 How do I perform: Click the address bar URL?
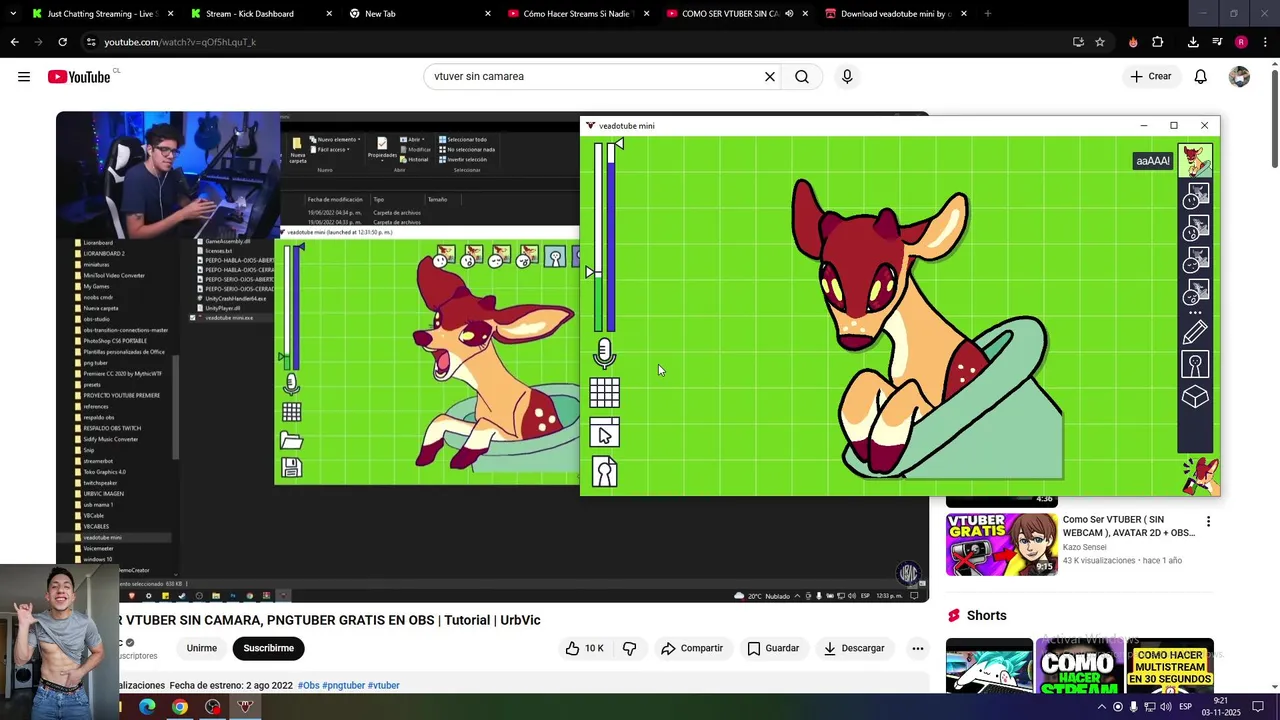pyautogui.click(x=180, y=42)
